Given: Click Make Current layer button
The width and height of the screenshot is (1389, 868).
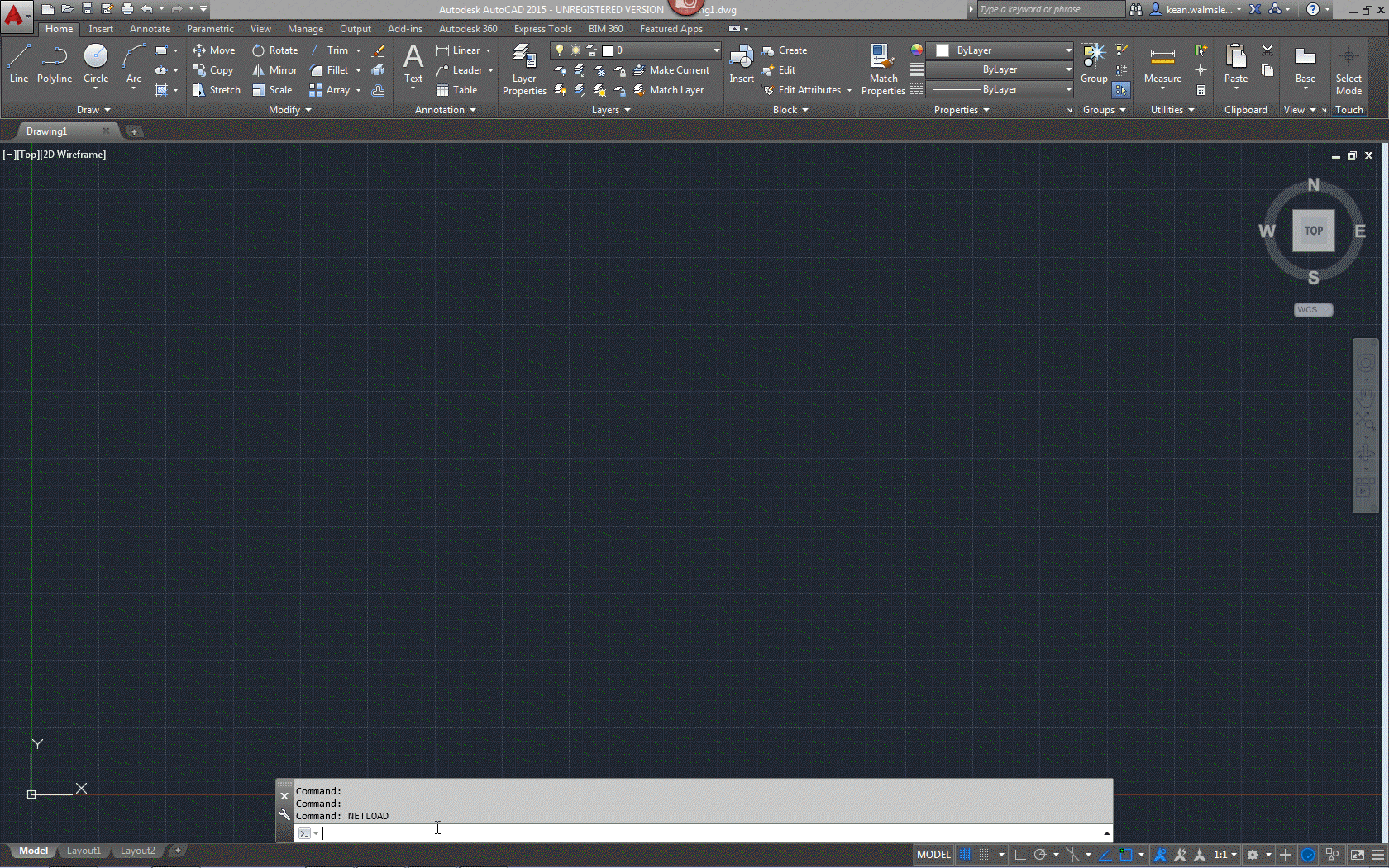Looking at the screenshot, I should [671, 70].
